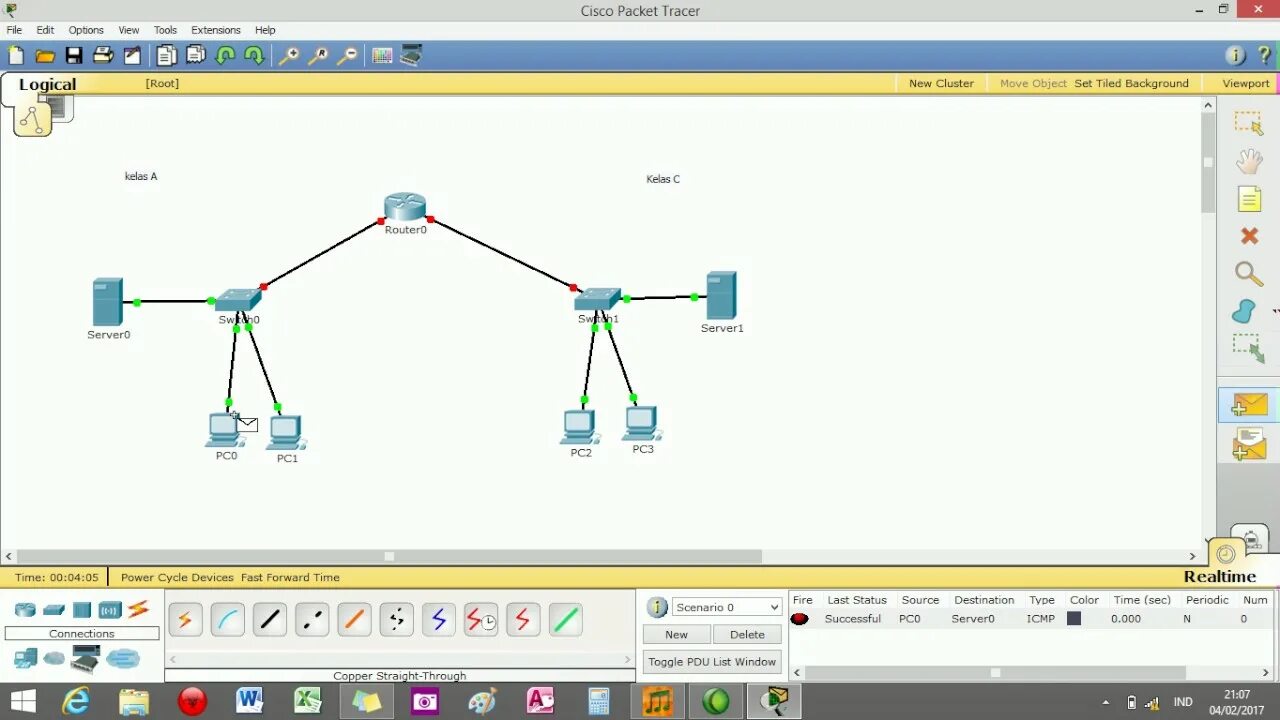This screenshot has height=720, width=1280.
Task: Click Fast Forward Time
Action: click(x=290, y=577)
